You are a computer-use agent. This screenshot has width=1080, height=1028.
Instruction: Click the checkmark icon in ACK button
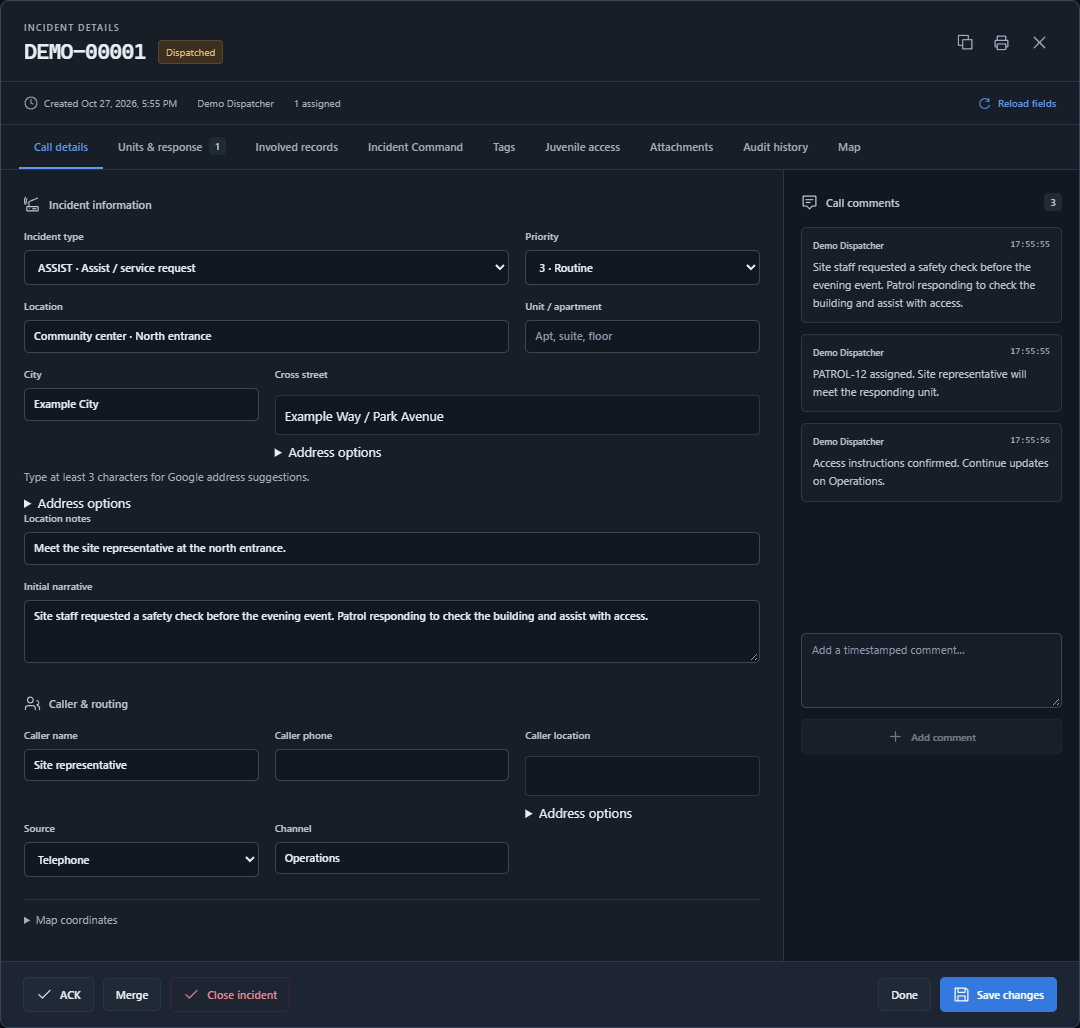(44, 994)
